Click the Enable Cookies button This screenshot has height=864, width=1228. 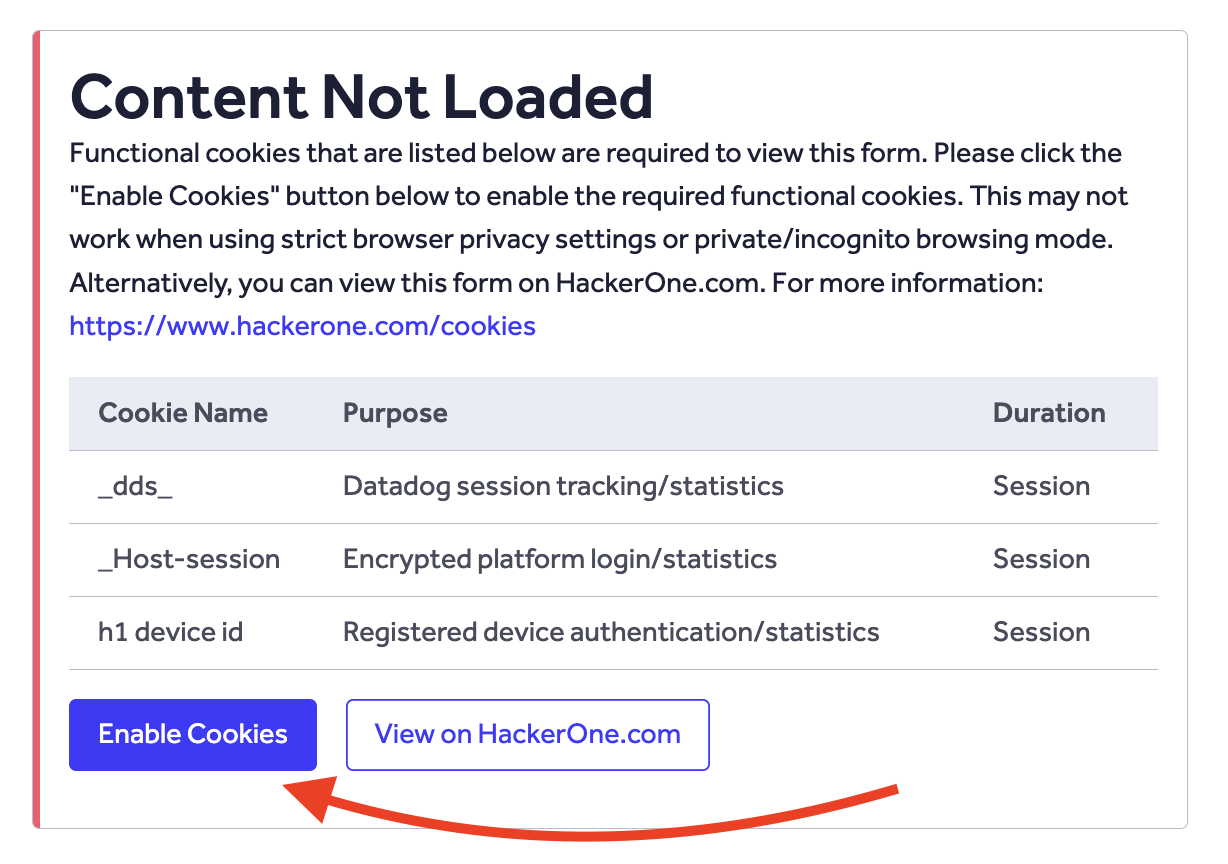192,735
